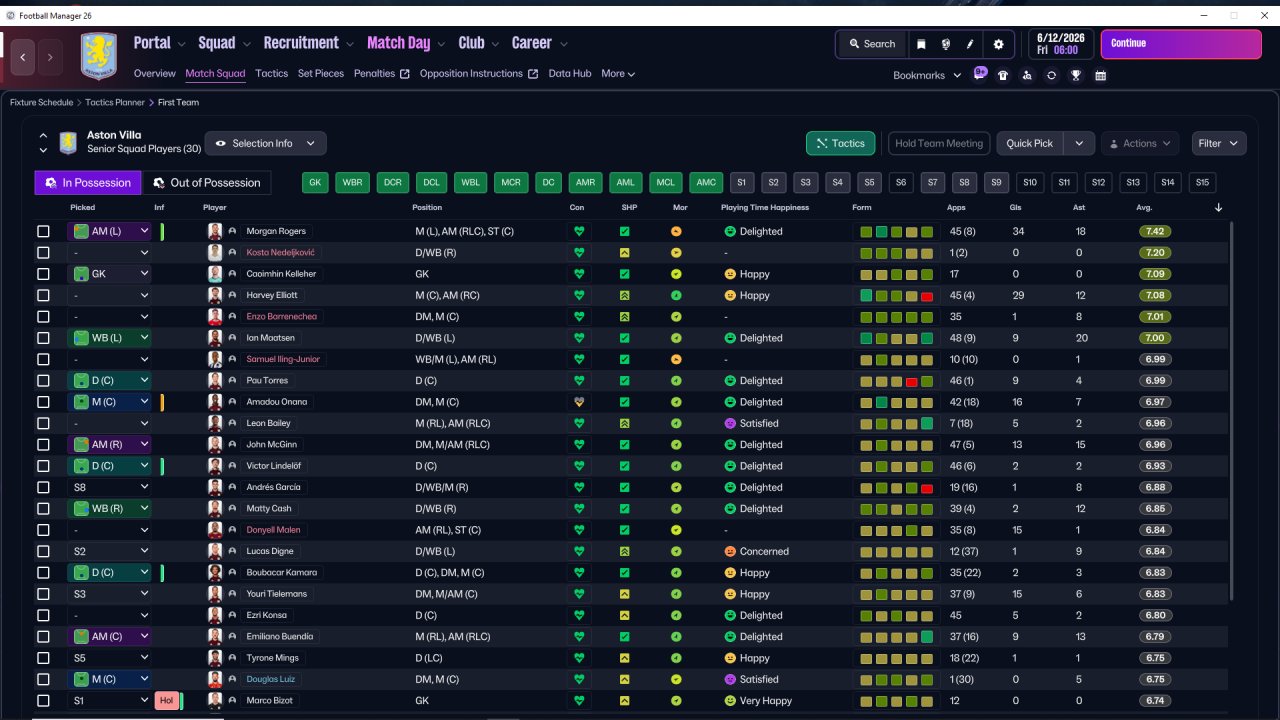1280x720 pixels.
Task: Tick the checkbox for Ian Maatsen
Action: coord(43,338)
